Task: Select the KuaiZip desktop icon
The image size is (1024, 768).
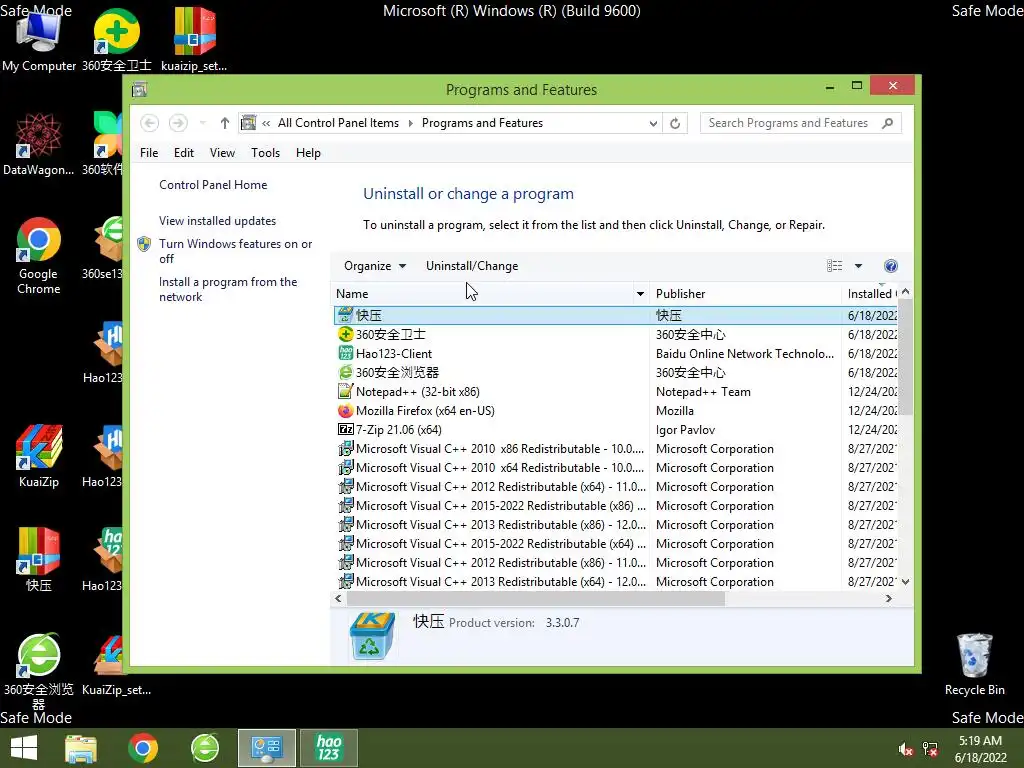Action: [39, 456]
